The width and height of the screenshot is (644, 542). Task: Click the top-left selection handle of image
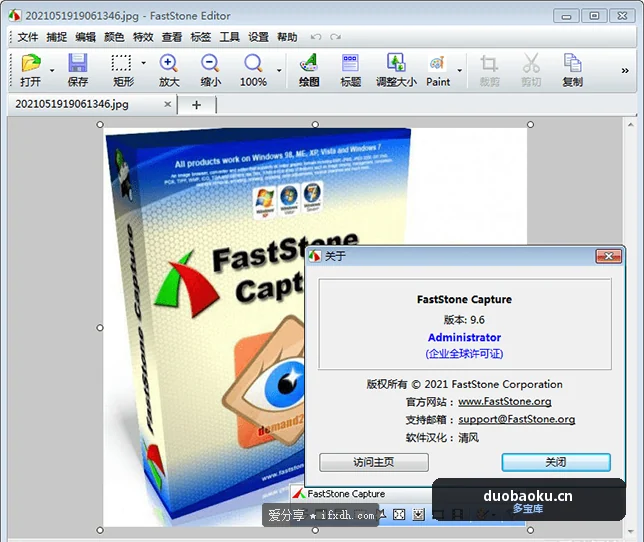coord(100,124)
